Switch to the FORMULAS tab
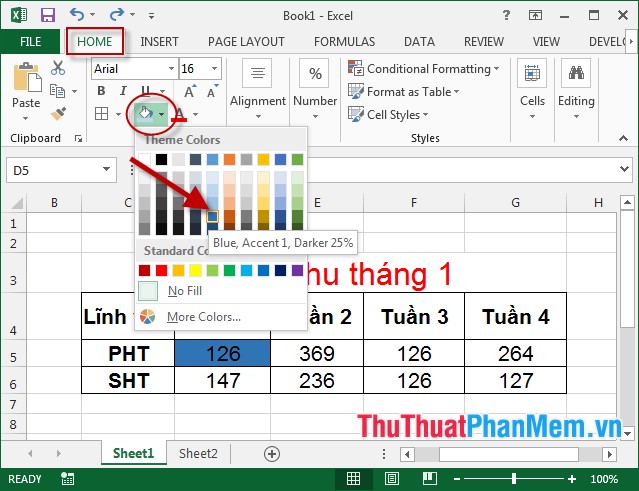The image size is (639, 491). tap(344, 42)
